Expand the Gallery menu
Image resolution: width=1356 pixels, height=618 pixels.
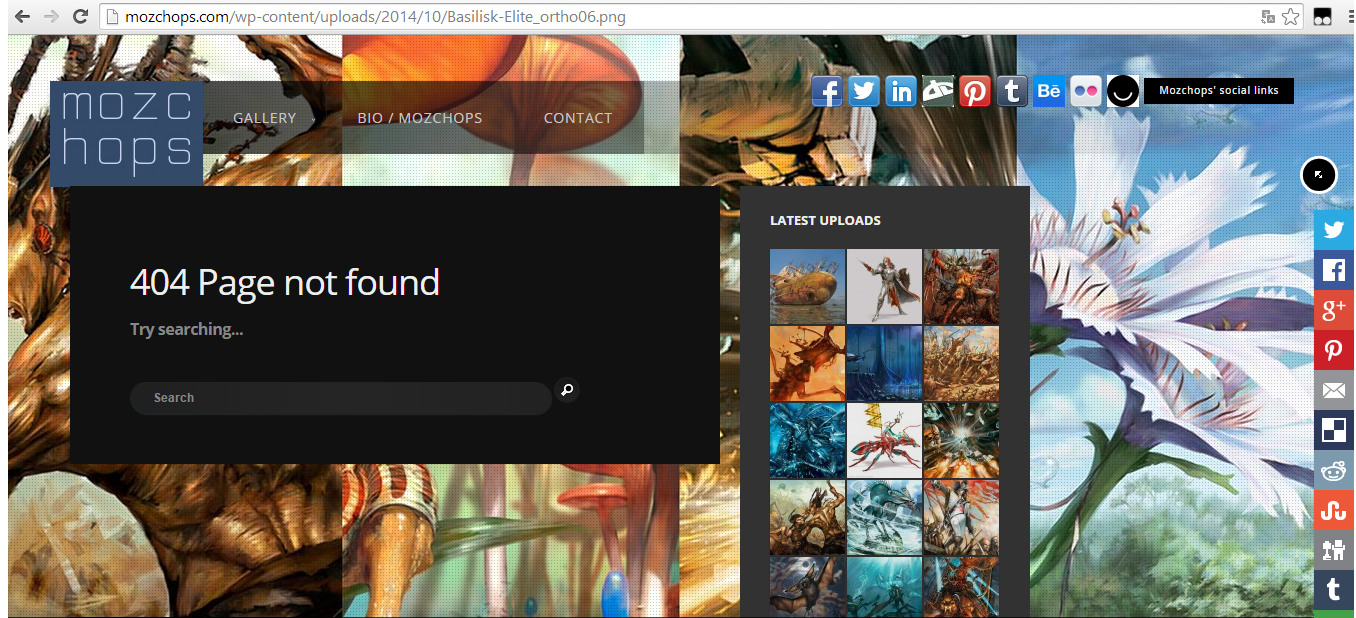coord(264,118)
